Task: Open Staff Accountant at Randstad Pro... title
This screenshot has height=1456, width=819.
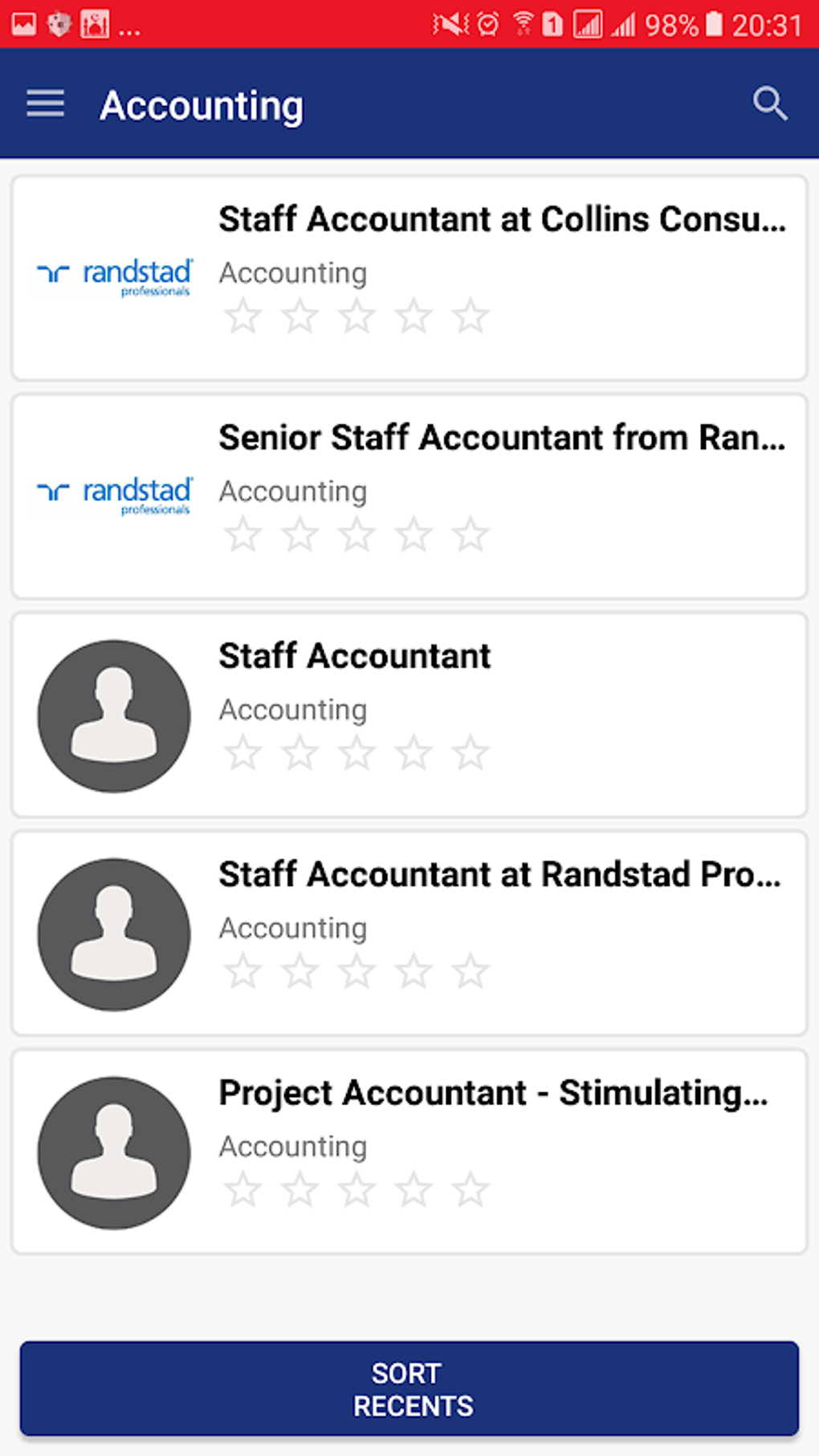Action: [x=499, y=875]
